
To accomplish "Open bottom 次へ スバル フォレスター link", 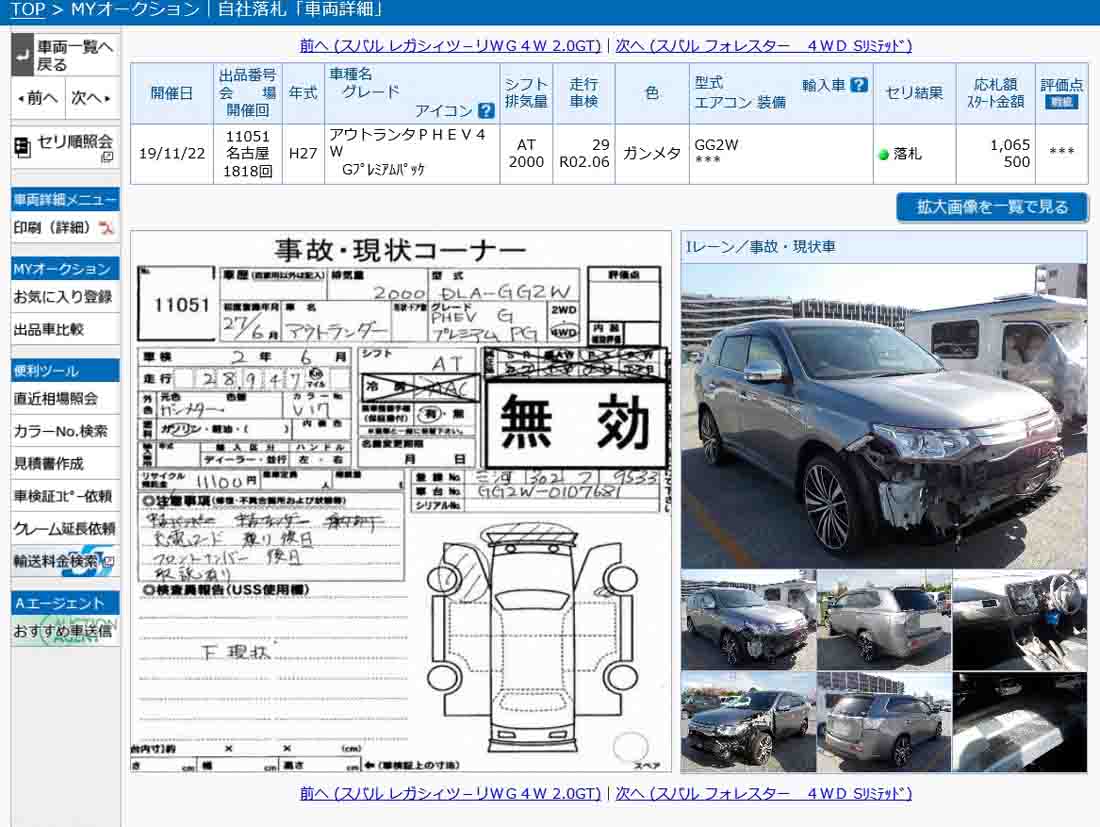I will [x=763, y=793].
